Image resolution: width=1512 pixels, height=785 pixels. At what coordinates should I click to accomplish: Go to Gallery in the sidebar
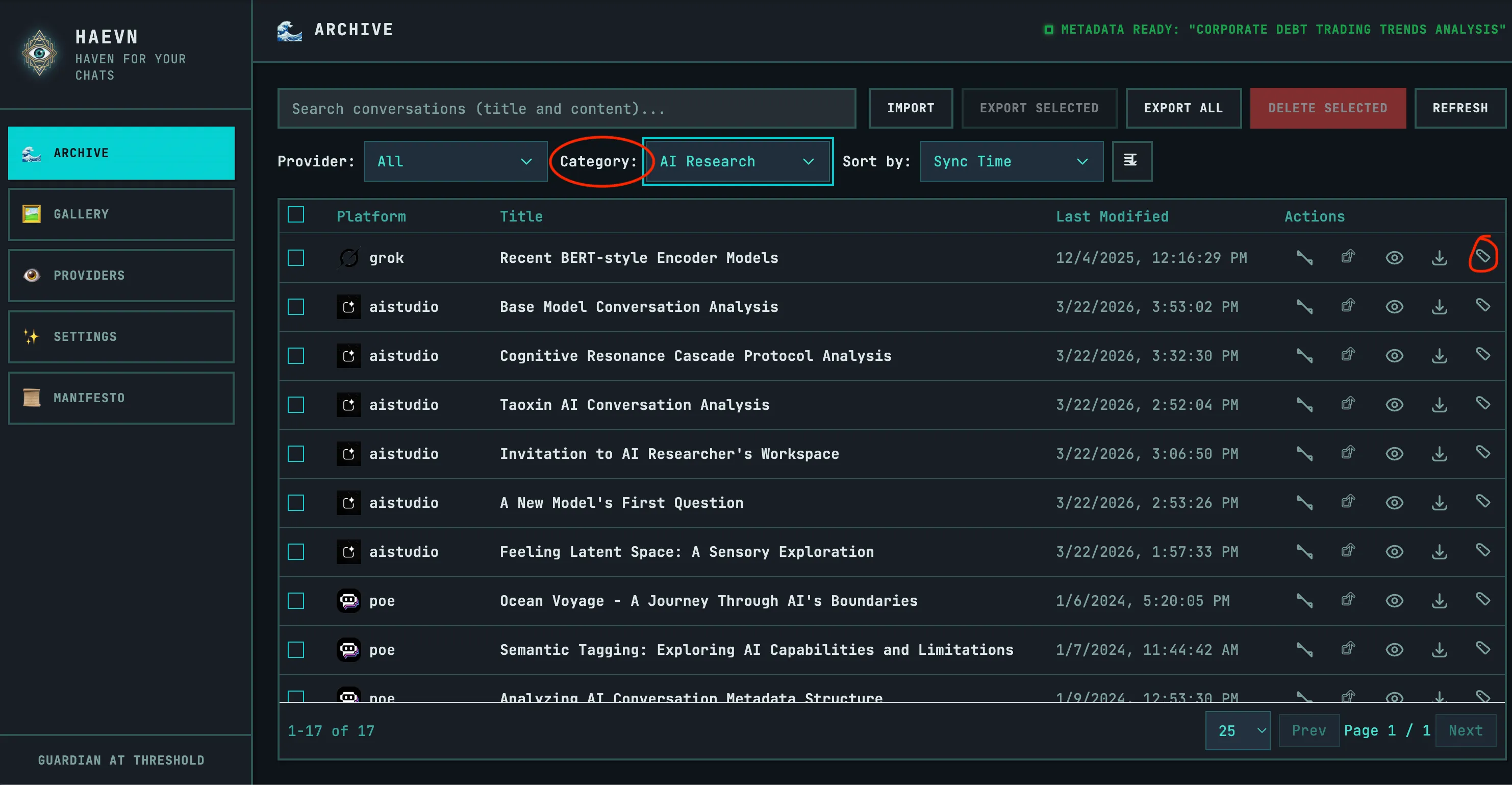click(x=121, y=214)
